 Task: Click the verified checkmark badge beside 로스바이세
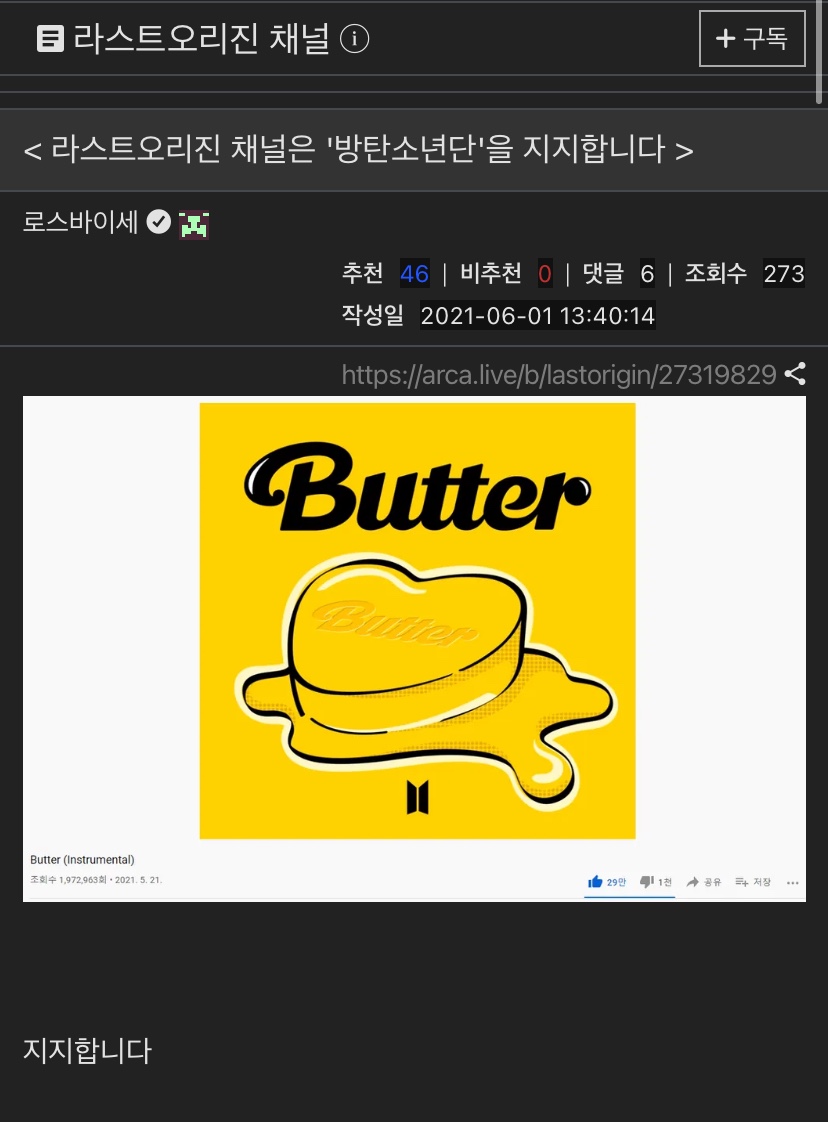coord(158,222)
